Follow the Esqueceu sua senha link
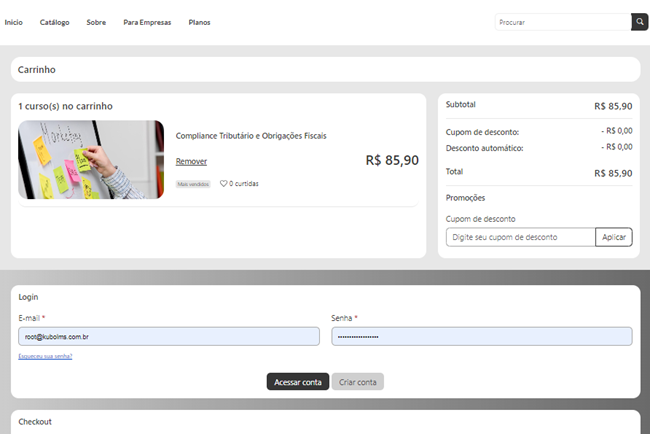This screenshot has width=650, height=434. [45, 357]
